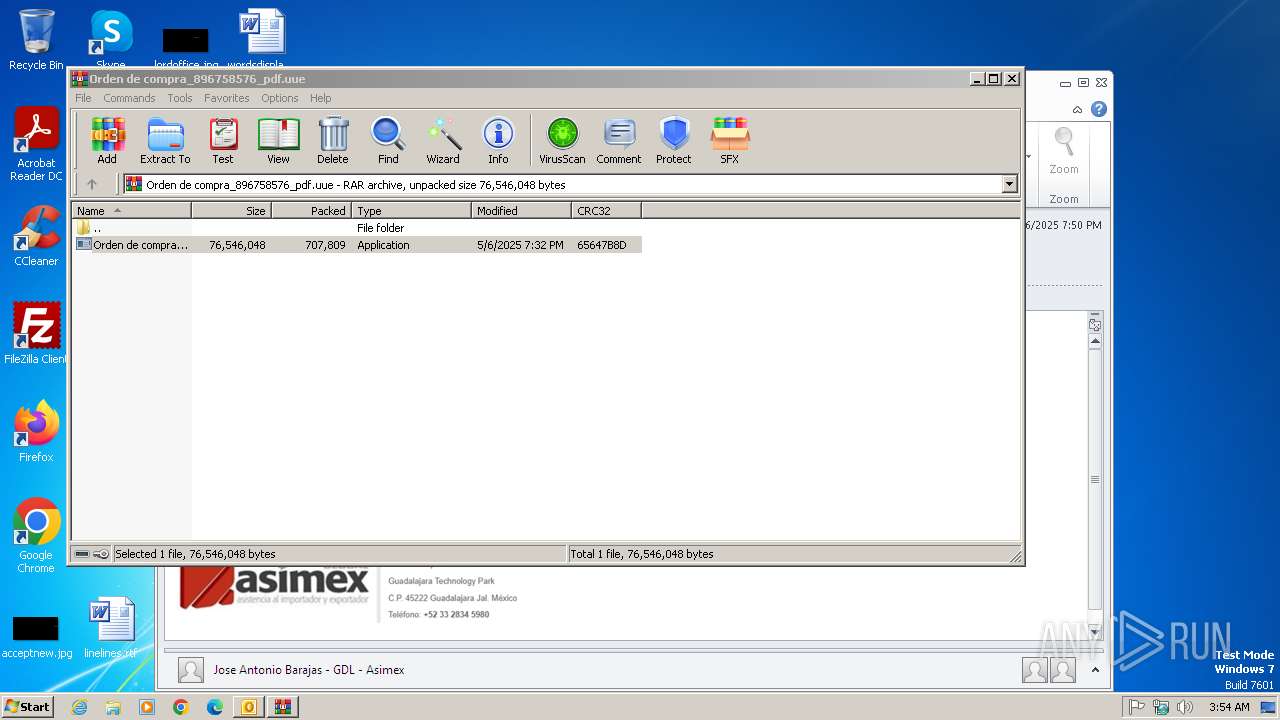Click Jose Antonio Barajas contact name
1280x720 pixels.
[x=308, y=670]
